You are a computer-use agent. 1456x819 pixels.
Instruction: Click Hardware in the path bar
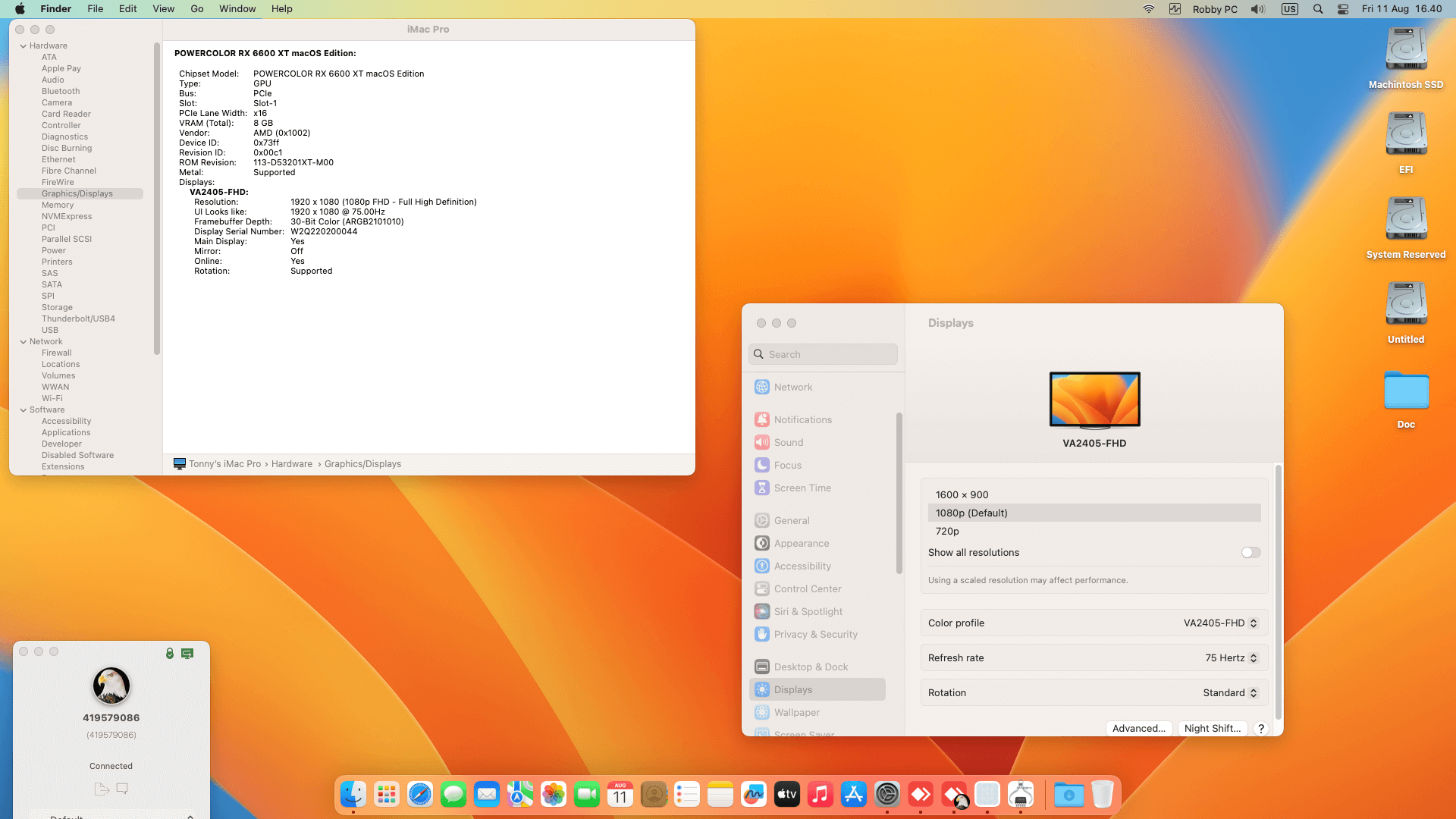pos(292,464)
